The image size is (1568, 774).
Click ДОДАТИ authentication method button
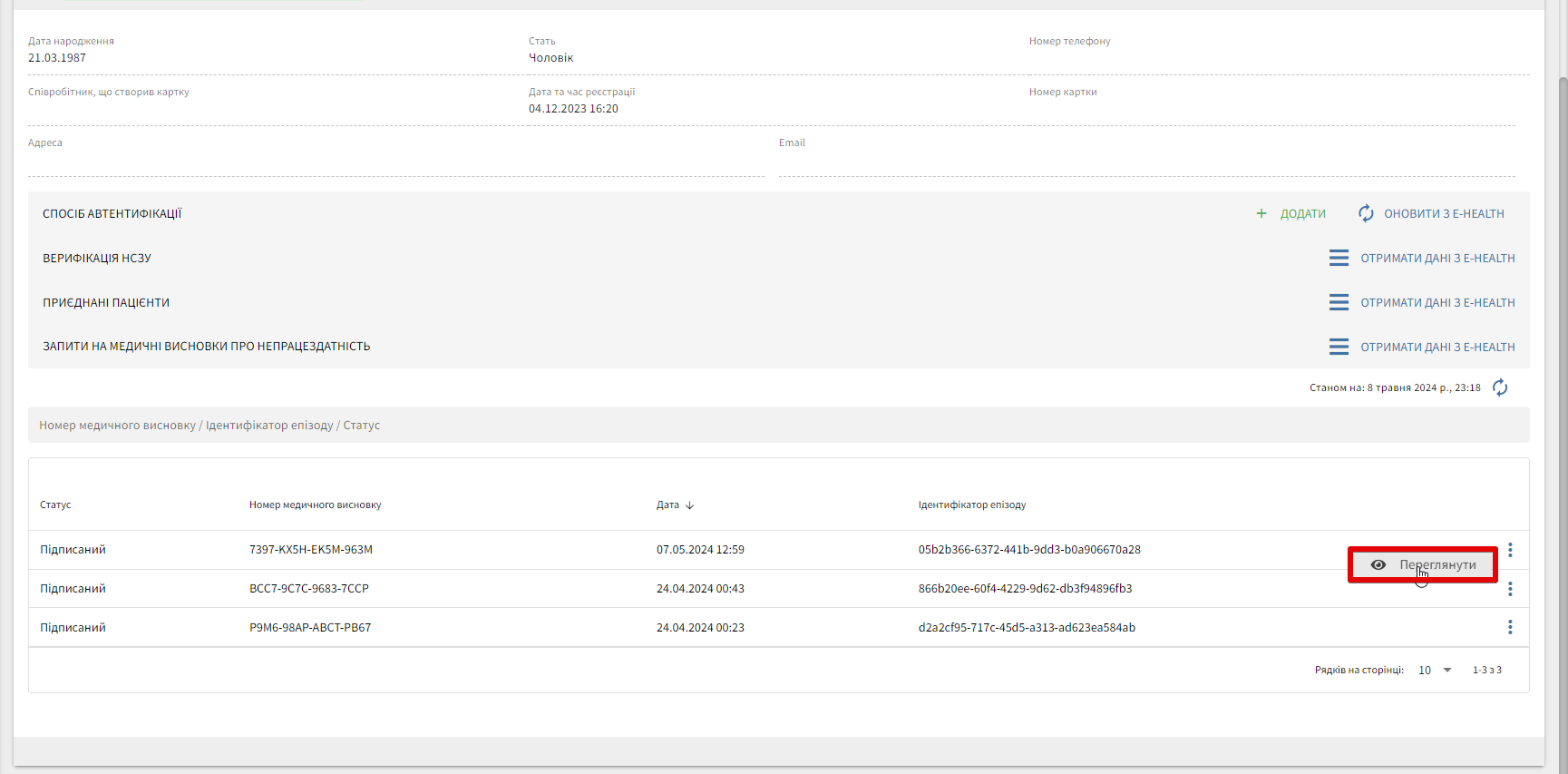point(1302,214)
